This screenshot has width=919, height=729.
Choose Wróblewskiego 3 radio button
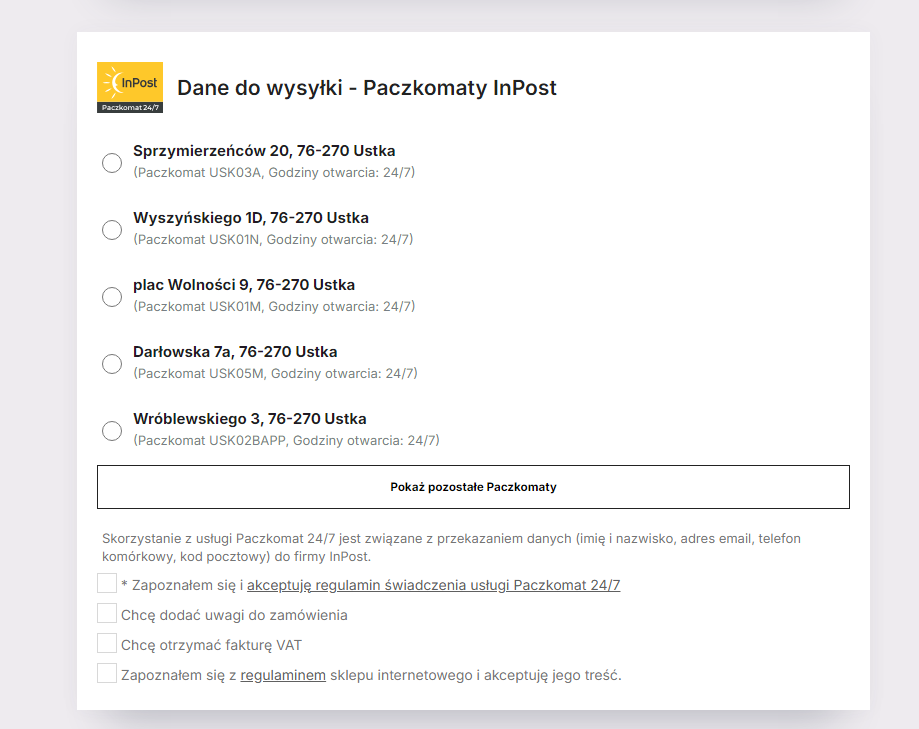112,431
